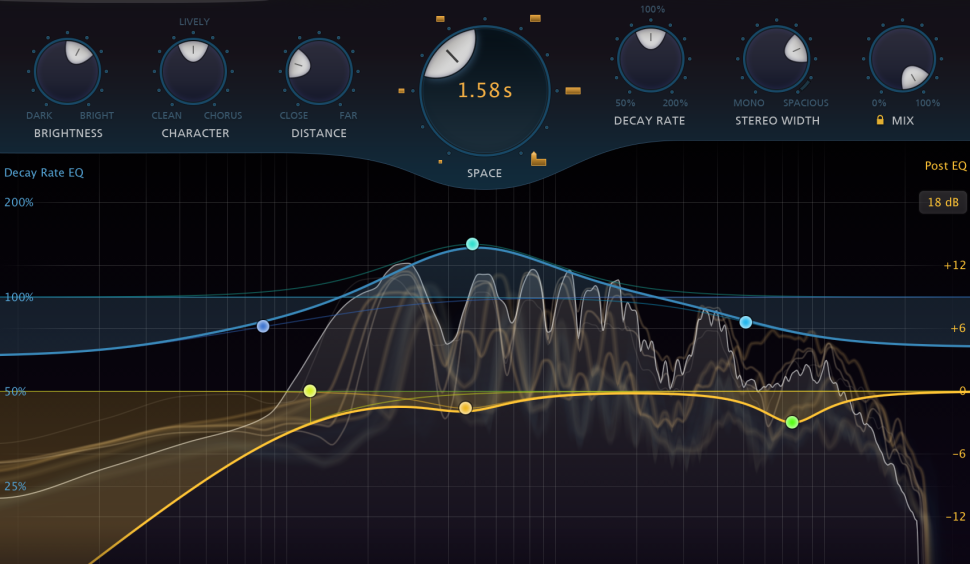Click the Brightness knob
This screenshot has height=564, width=970.
(67, 72)
